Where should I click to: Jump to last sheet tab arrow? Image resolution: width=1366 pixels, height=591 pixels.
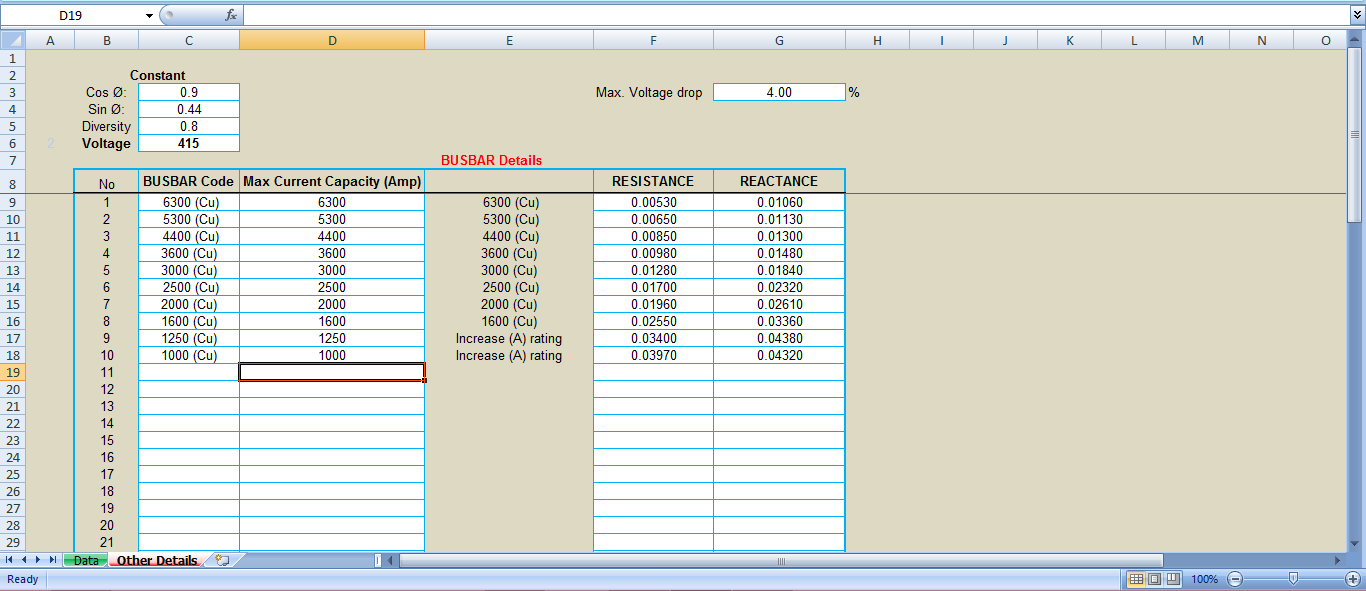pyautogui.click(x=53, y=560)
